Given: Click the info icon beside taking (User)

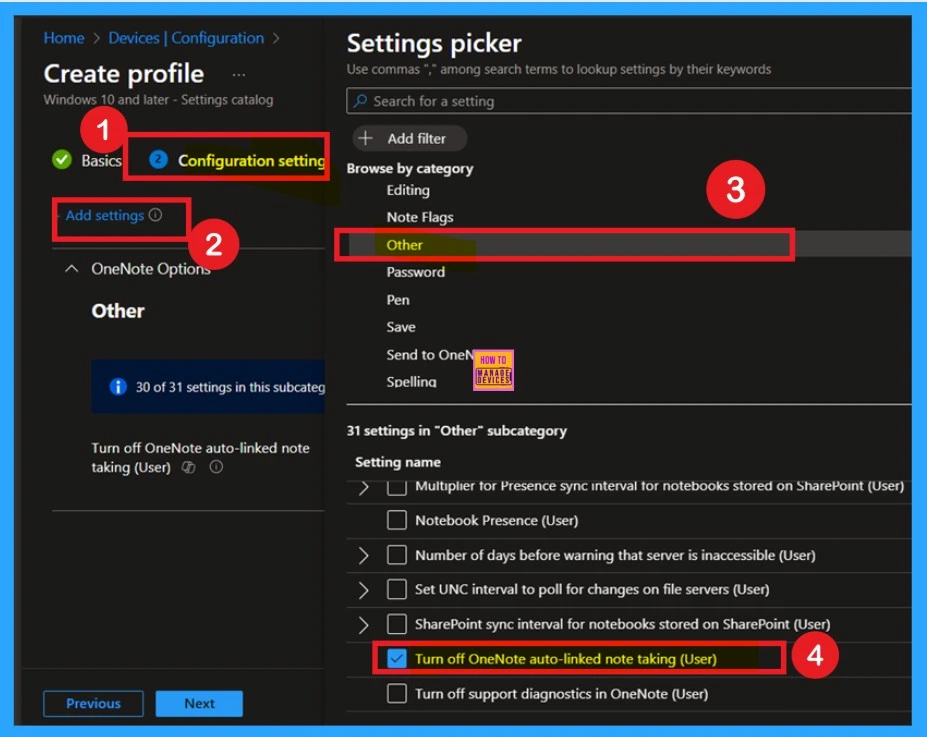Looking at the screenshot, I should tap(216, 467).
